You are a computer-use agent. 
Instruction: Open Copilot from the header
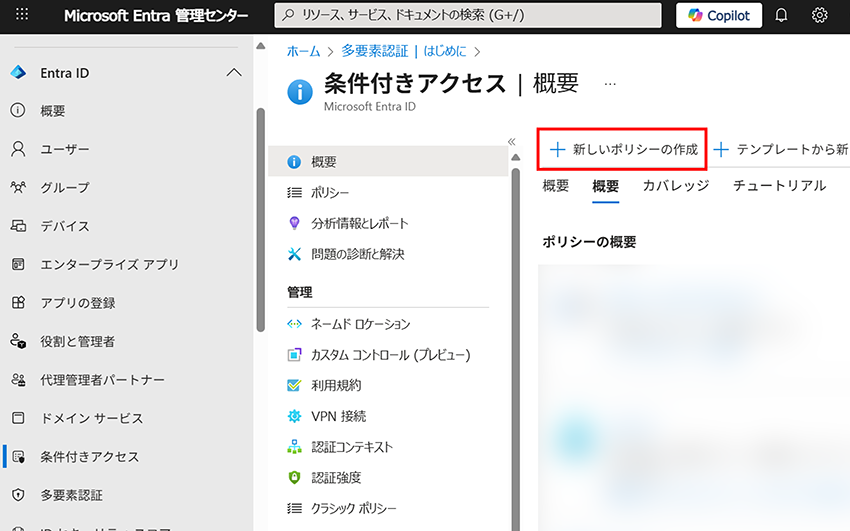coord(719,15)
